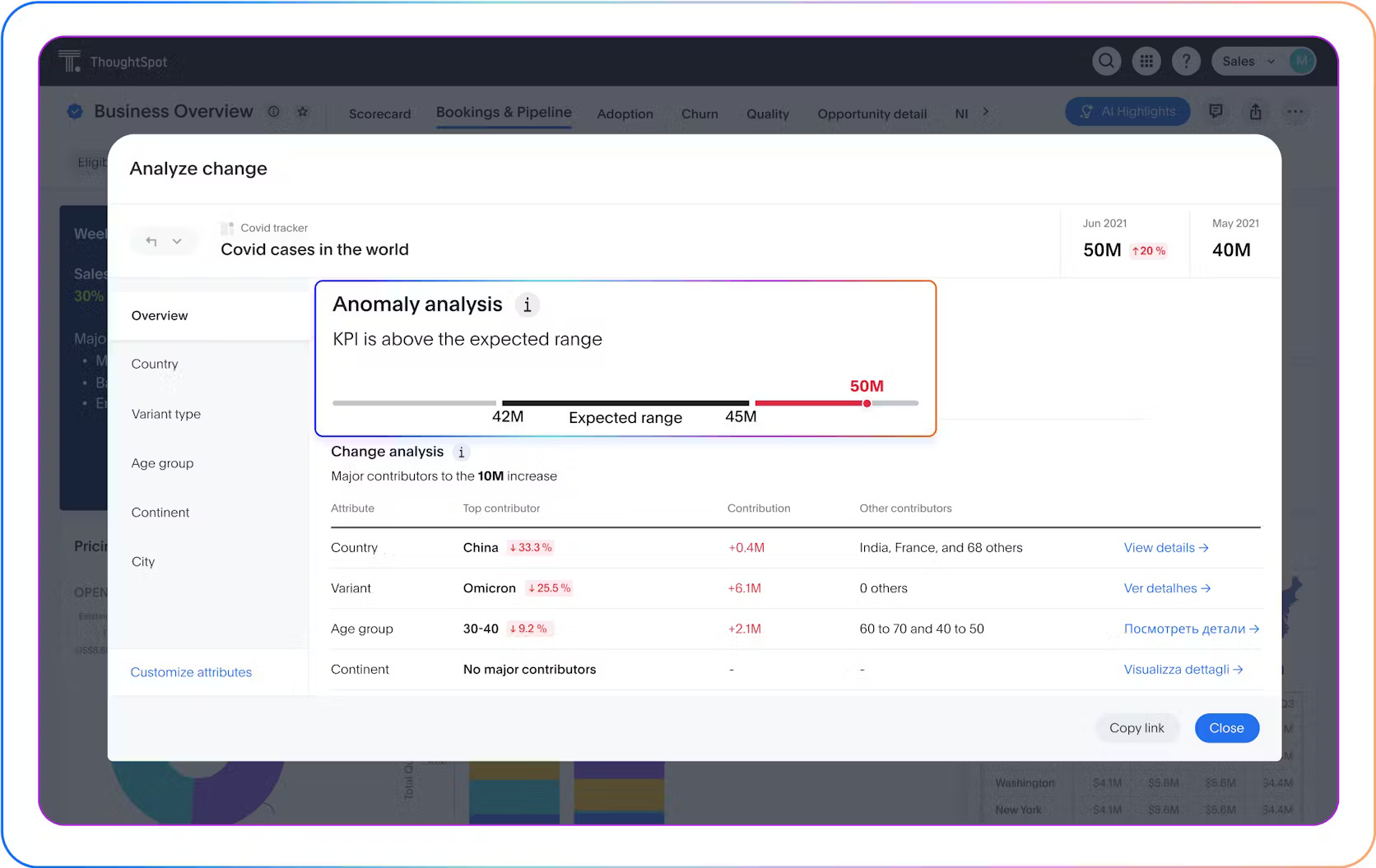Screen dimensions: 1376x868
Task: Click the user avatar M
Action: [x=1301, y=61]
